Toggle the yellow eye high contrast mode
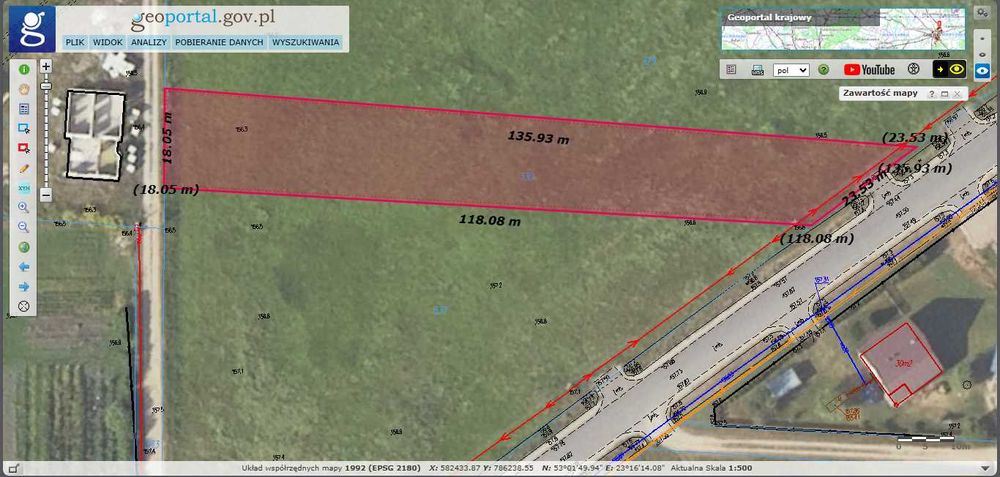 [x=950, y=70]
